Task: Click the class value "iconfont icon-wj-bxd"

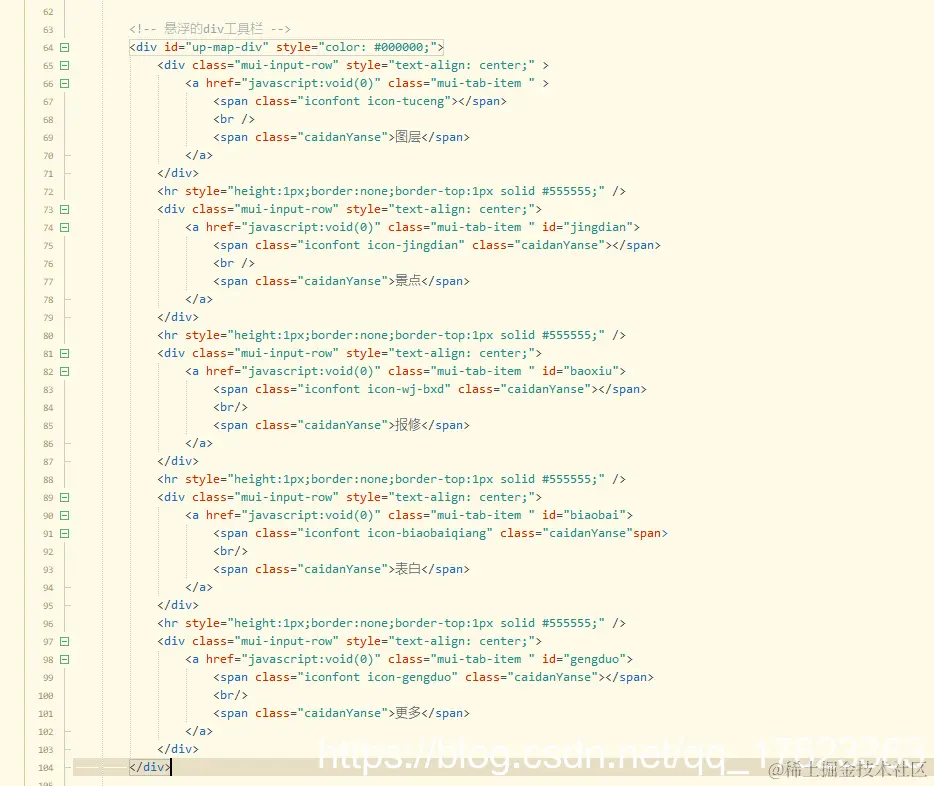Action: click(374, 389)
